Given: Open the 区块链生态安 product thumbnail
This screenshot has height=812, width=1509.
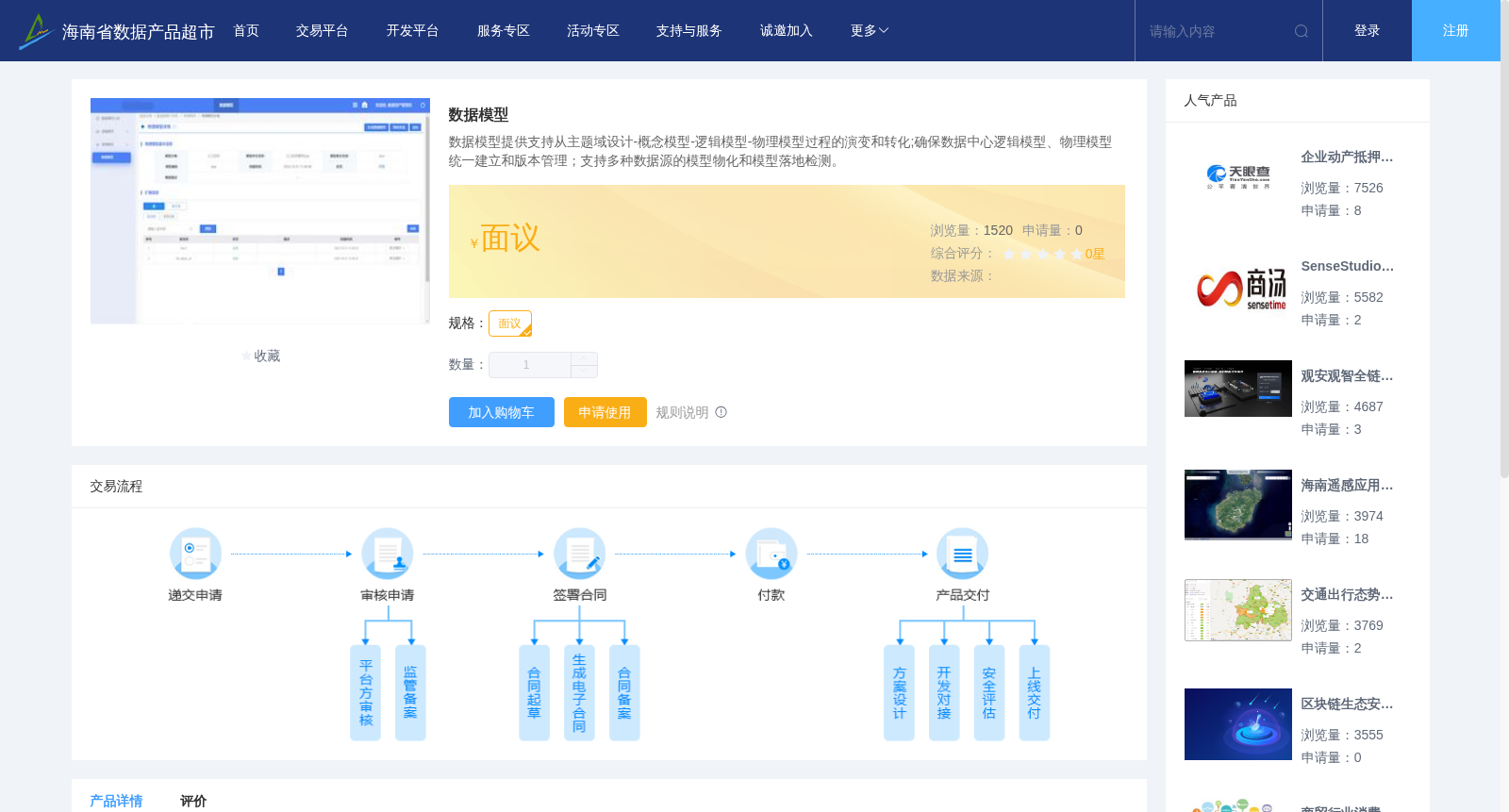Looking at the screenshot, I should [1238, 724].
